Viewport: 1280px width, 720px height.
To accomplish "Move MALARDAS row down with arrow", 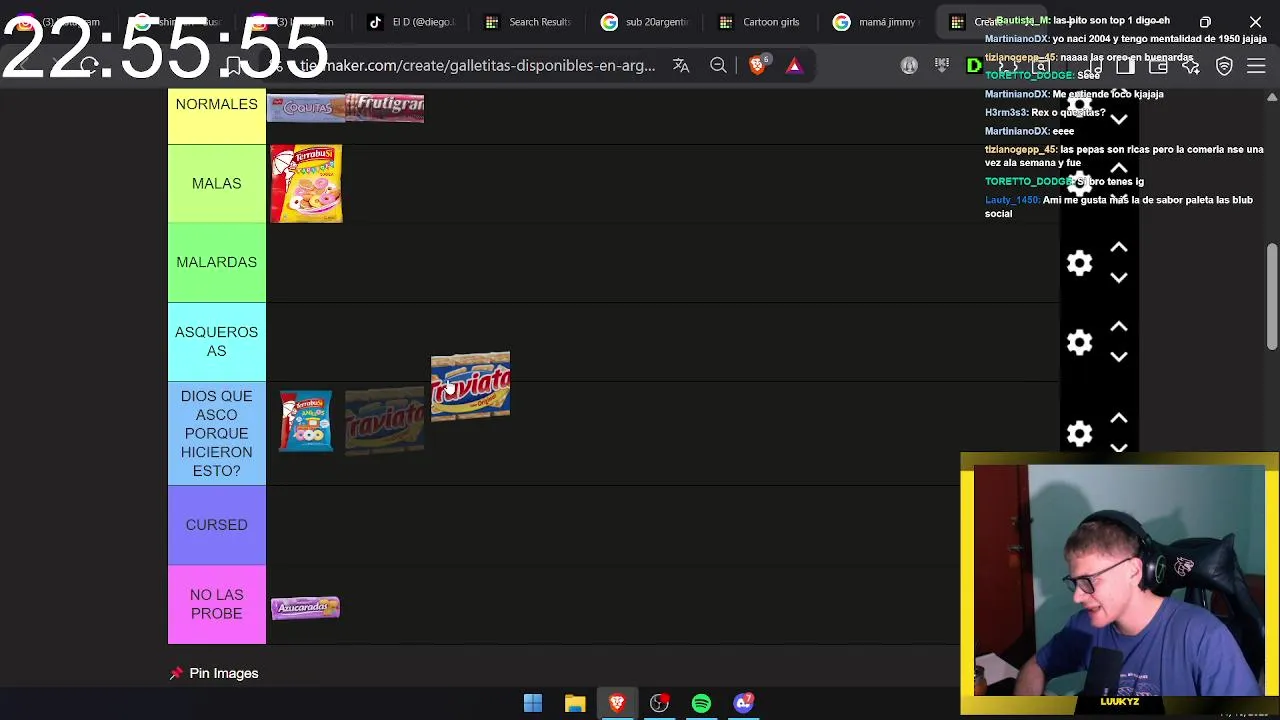I will click(x=1119, y=277).
